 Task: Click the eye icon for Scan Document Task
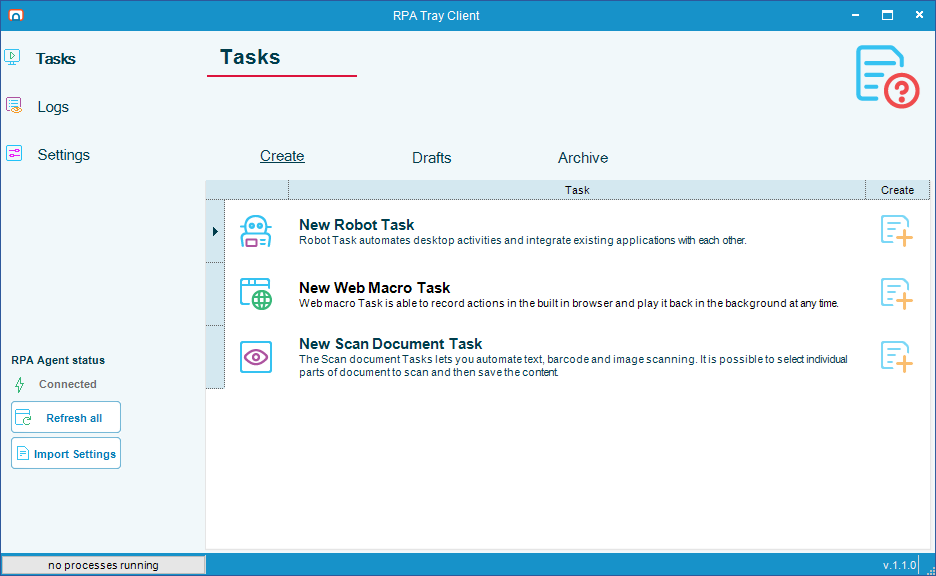tap(255, 357)
